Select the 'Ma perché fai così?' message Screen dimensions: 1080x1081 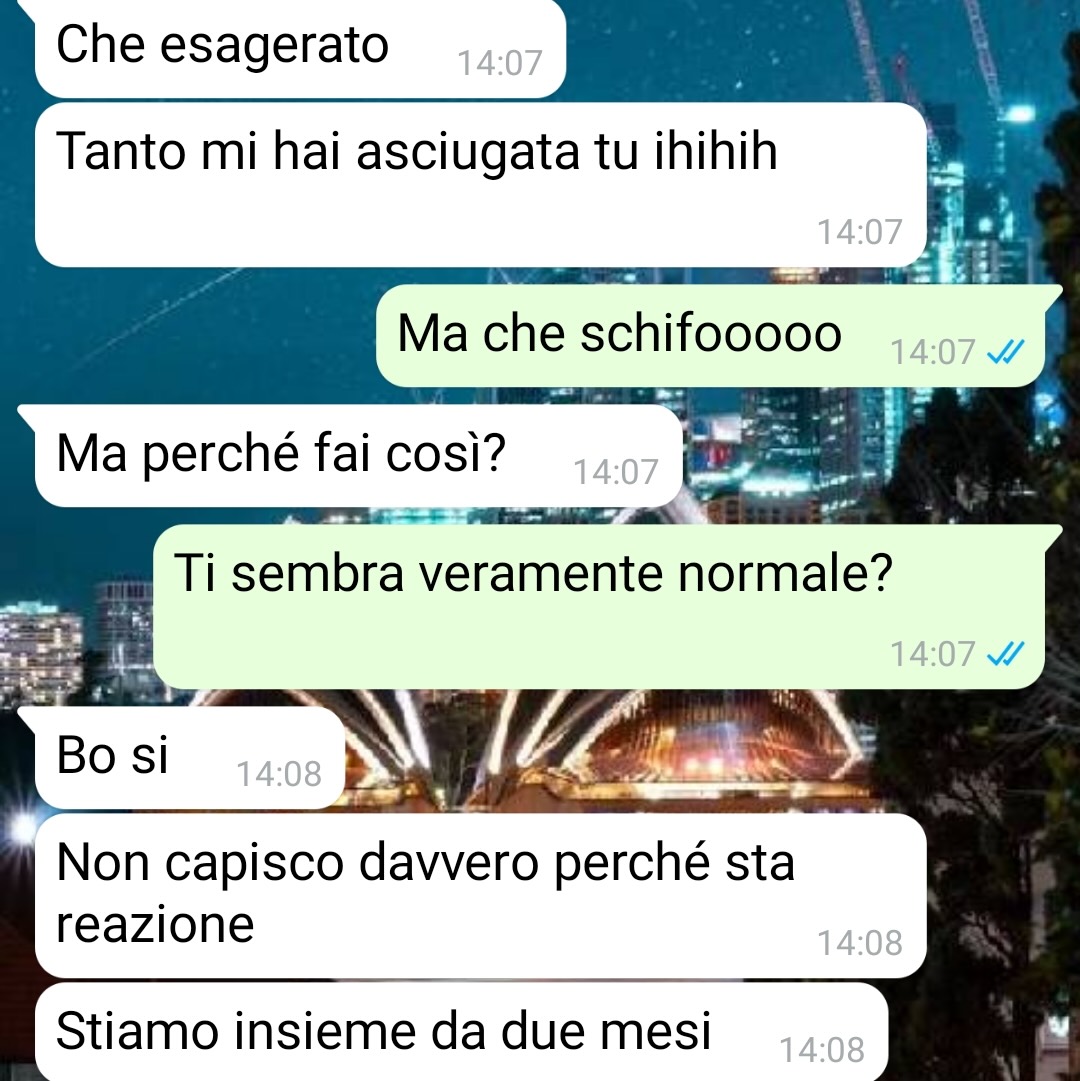tap(358, 456)
